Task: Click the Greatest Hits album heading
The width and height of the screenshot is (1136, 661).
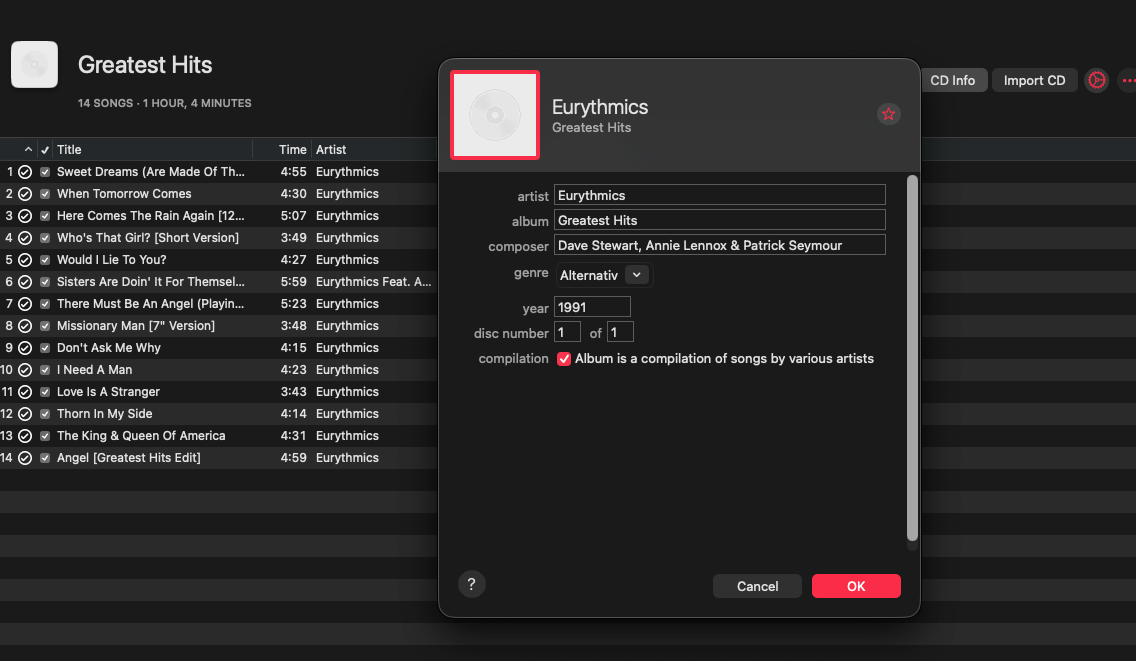Action: coord(145,65)
